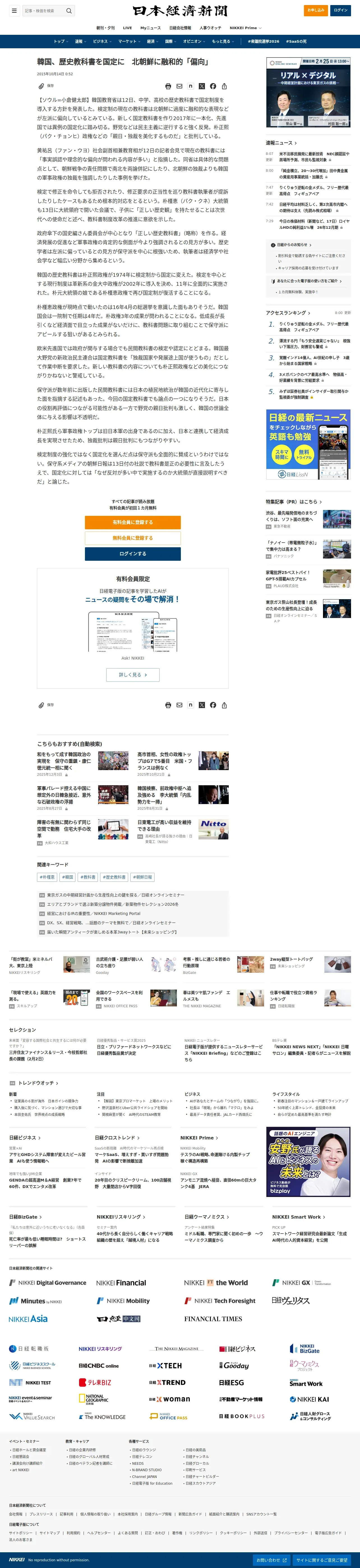Click the 日経LissN English study banner
360x1568 pixels.
click(308, 445)
